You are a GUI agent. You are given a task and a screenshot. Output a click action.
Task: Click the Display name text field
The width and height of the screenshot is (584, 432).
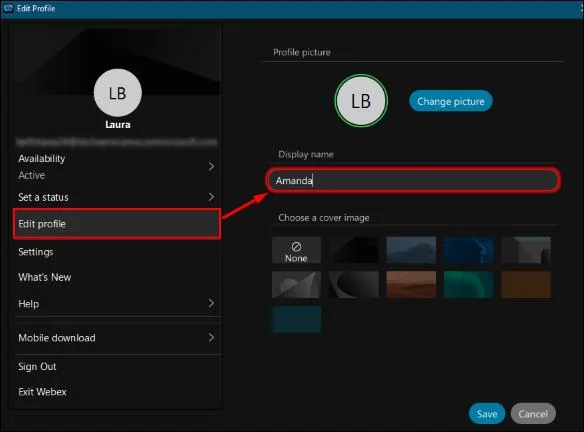[413, 181]
